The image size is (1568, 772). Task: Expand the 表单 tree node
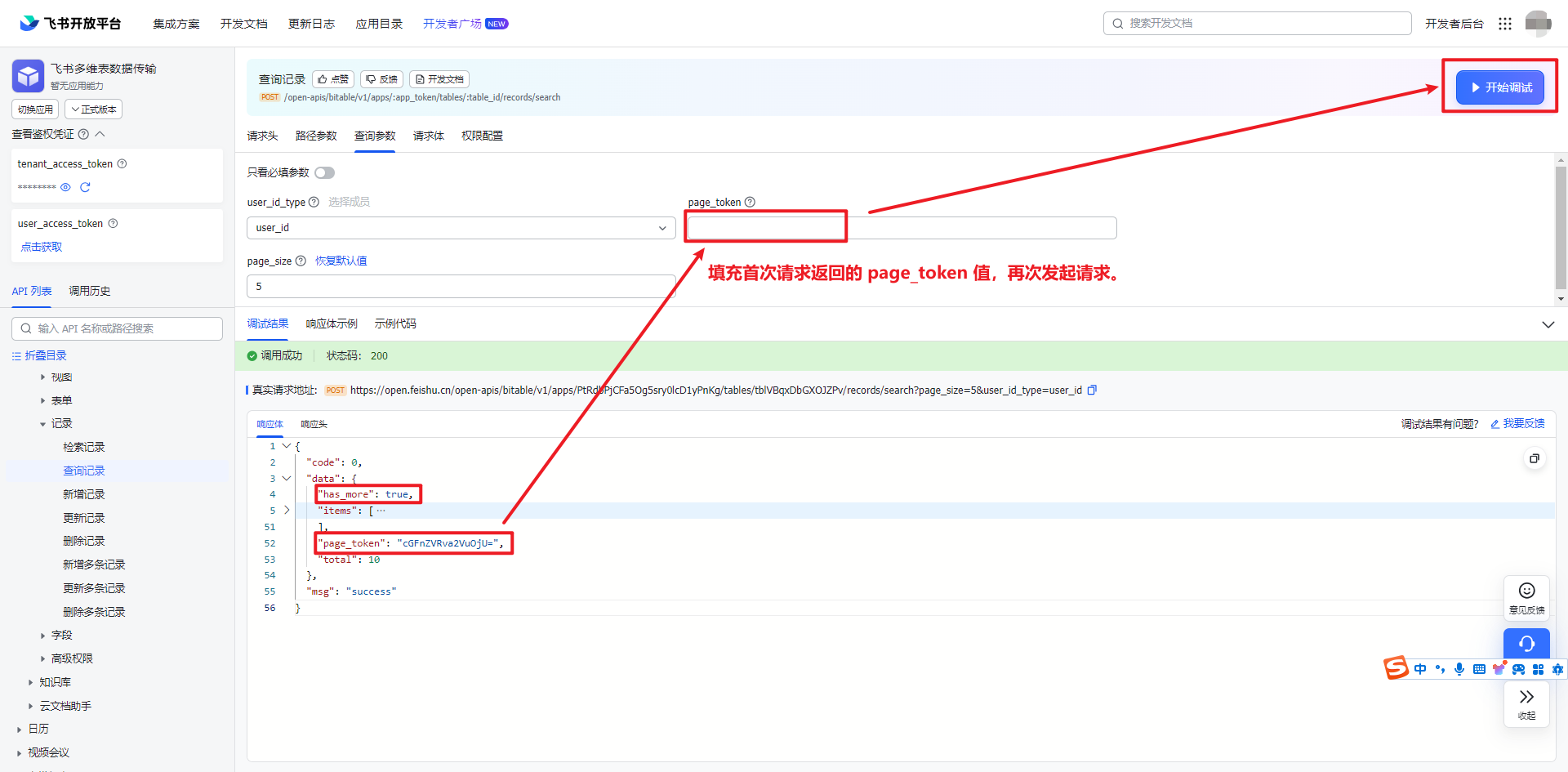43,400
